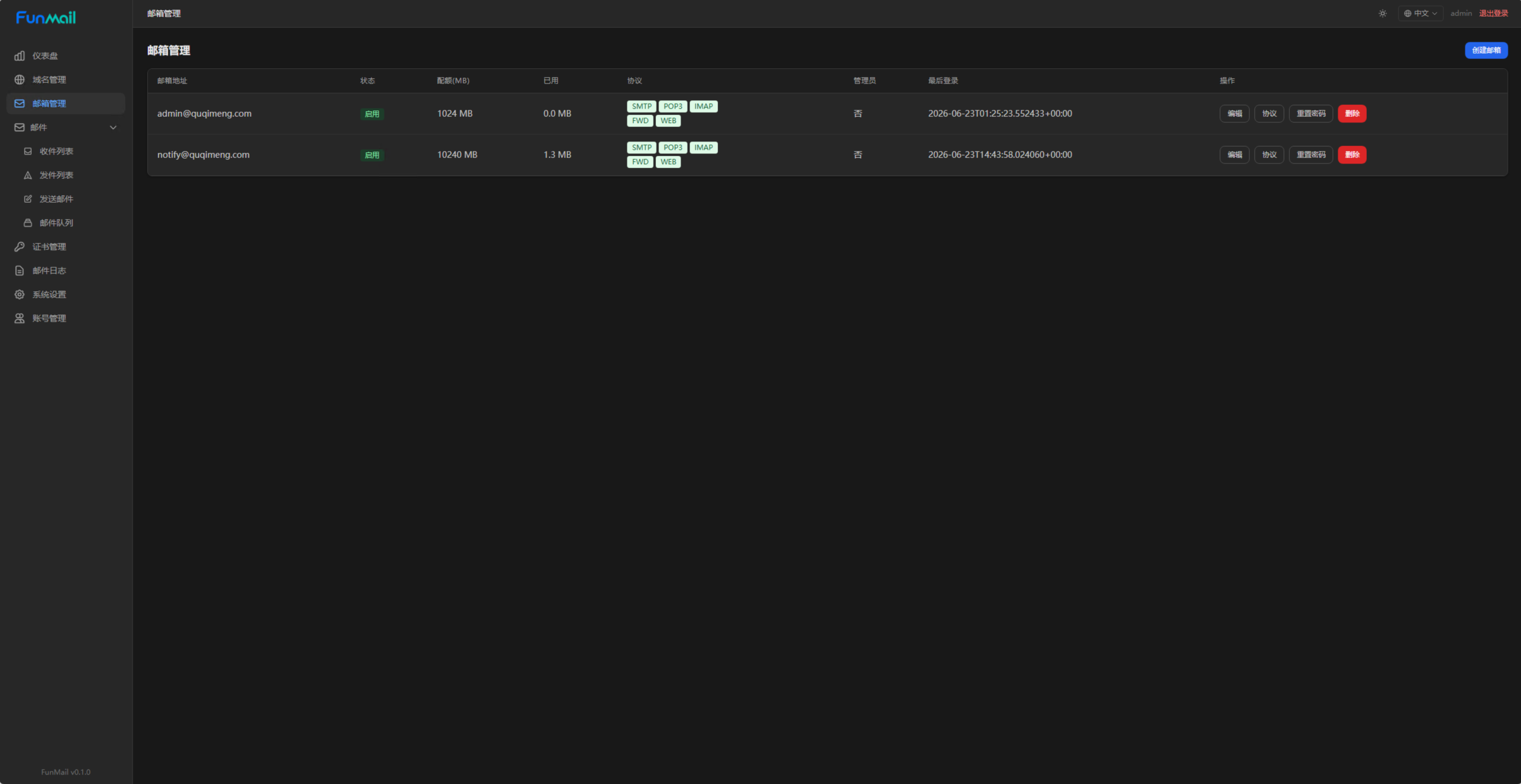Image resolution: width=1521 pixels, height=784 pixels.
Task: Click SMTP tag in admin@quqimeng.com row
Action: coord(641,106)
